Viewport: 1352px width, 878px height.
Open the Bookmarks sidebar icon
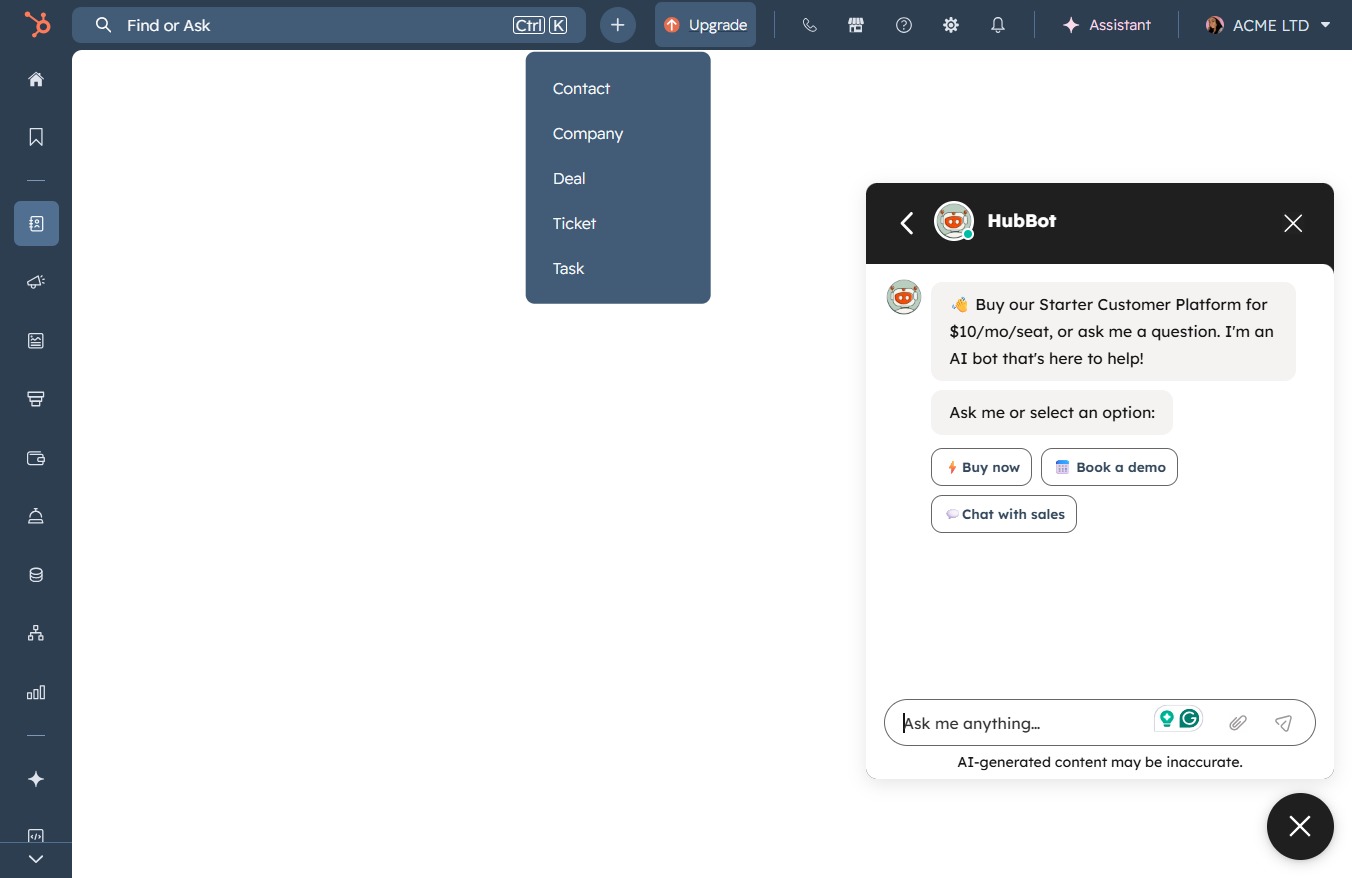click(x=36, y=137)
